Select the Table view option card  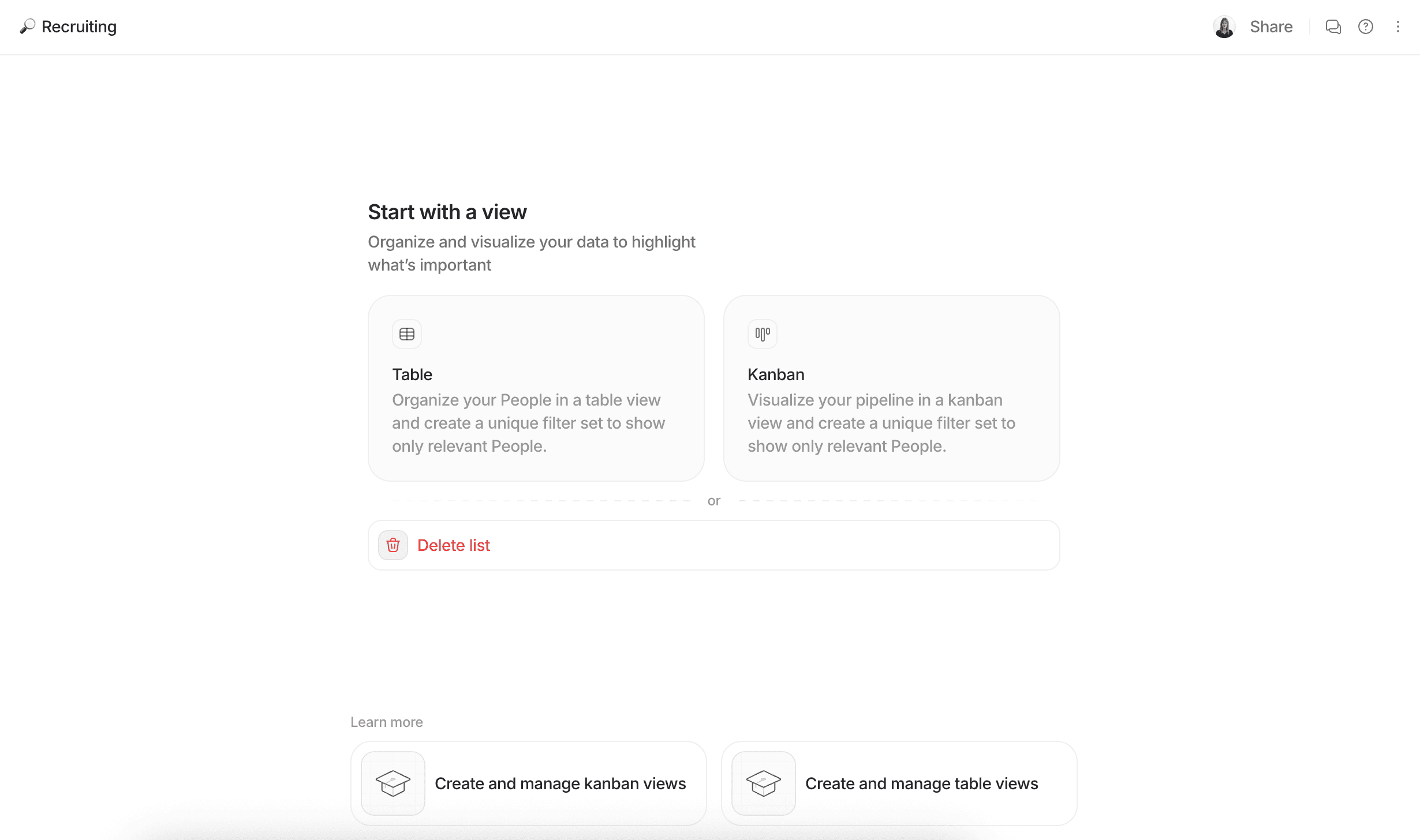pyautogui.click(x=536, y=388)
